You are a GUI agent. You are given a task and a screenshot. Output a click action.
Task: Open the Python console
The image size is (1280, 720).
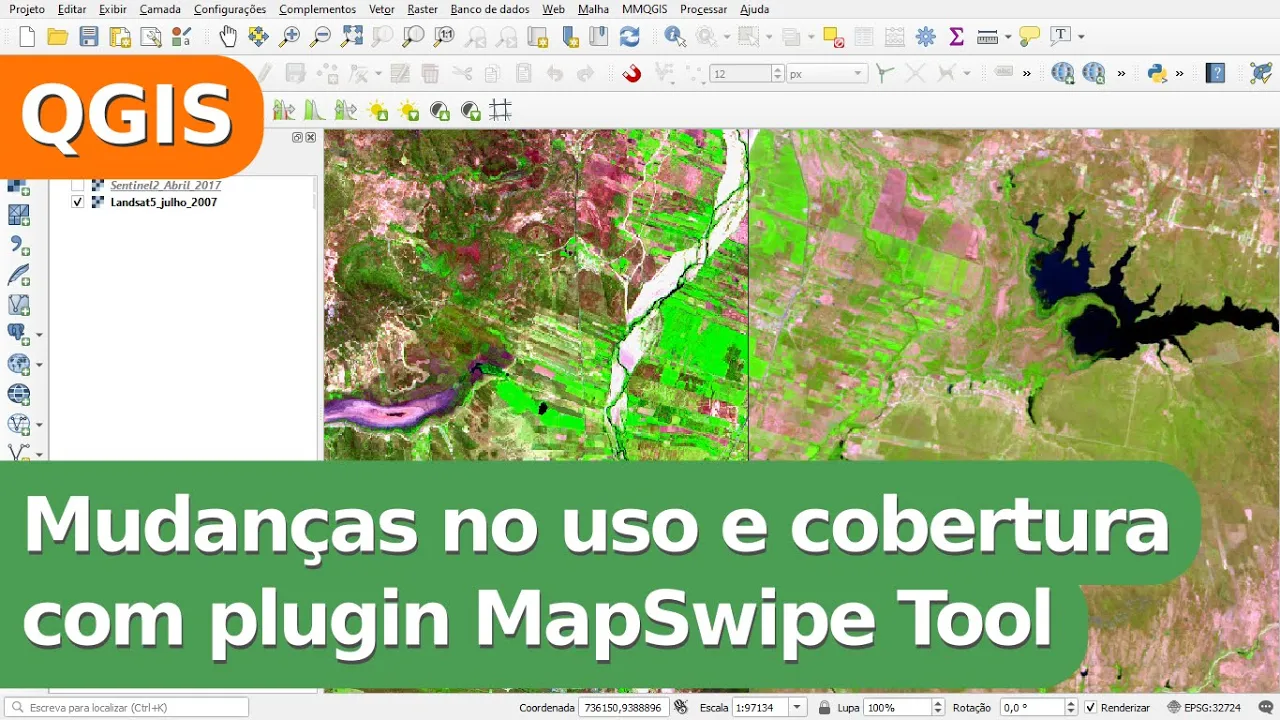click(x=1158, y=73)
